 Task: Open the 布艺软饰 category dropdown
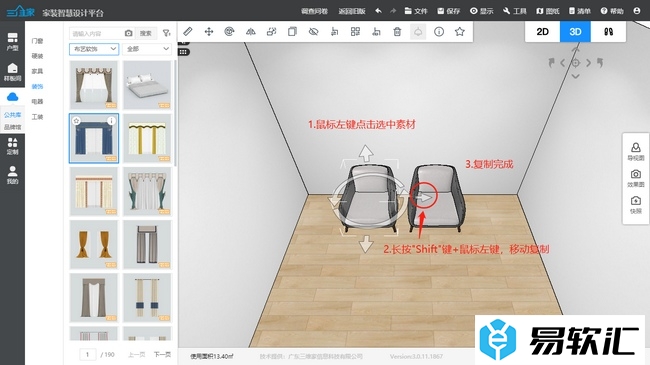coord(94,49)
